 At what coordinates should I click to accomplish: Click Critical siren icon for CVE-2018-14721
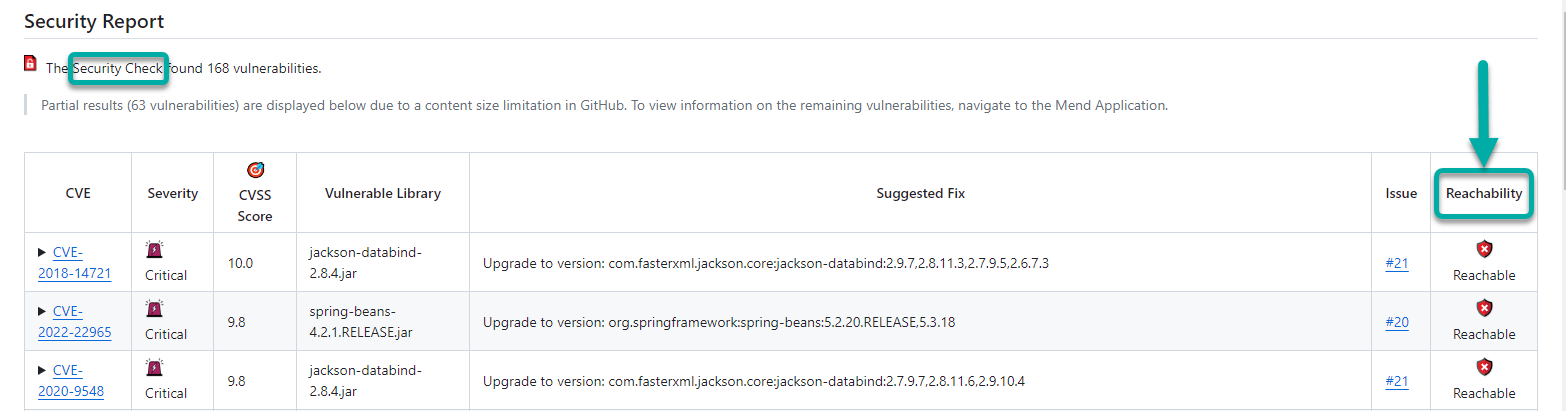click(155, 250)
